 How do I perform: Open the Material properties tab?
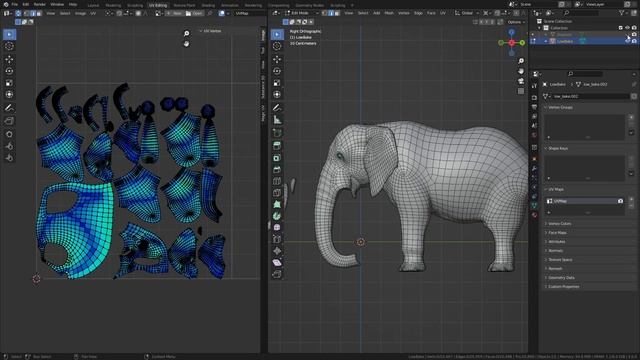534,215
